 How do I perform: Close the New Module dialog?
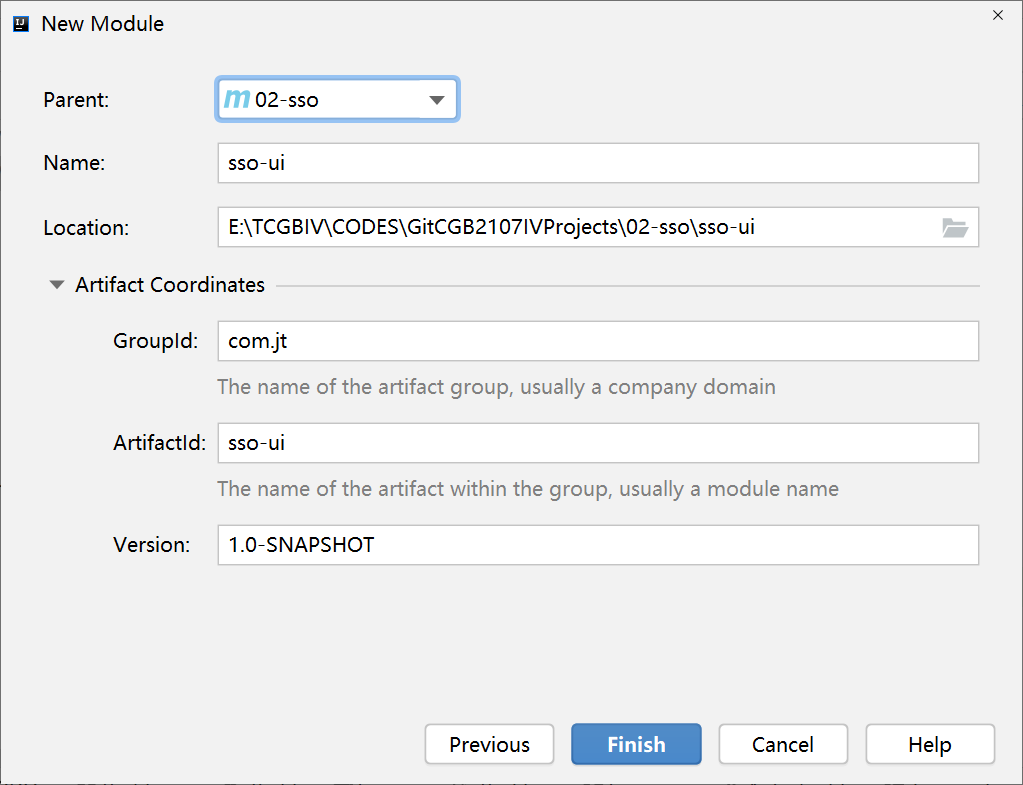[998, 15]
